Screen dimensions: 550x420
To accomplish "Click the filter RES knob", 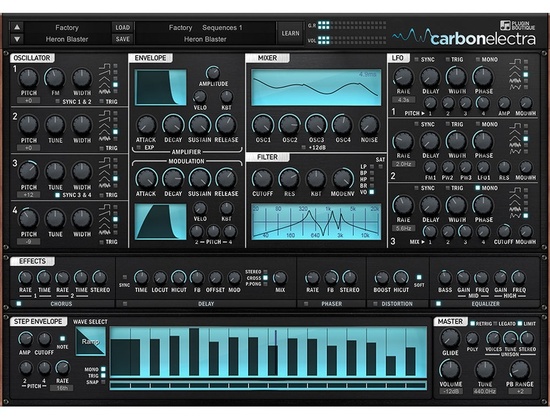I will [289, 179].
